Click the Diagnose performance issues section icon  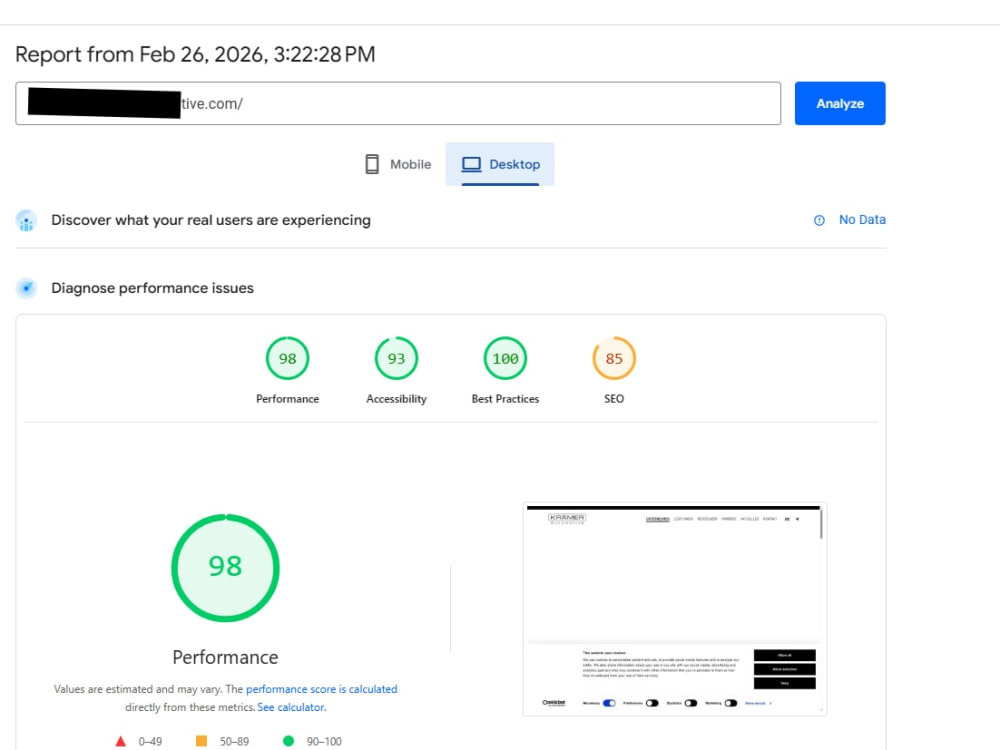click(26, 288)
